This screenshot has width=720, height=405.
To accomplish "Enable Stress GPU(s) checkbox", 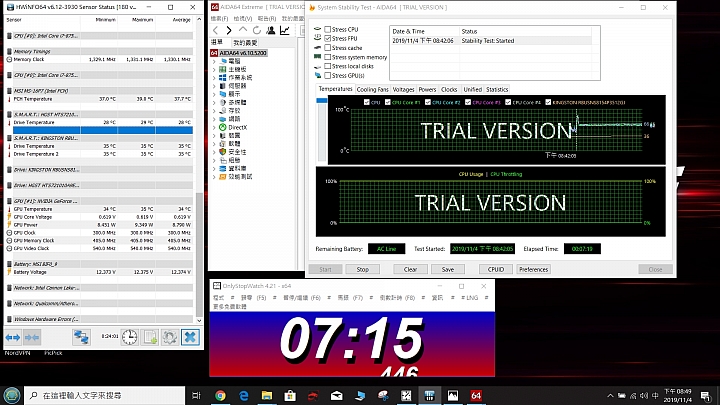I will coord(327,75).
